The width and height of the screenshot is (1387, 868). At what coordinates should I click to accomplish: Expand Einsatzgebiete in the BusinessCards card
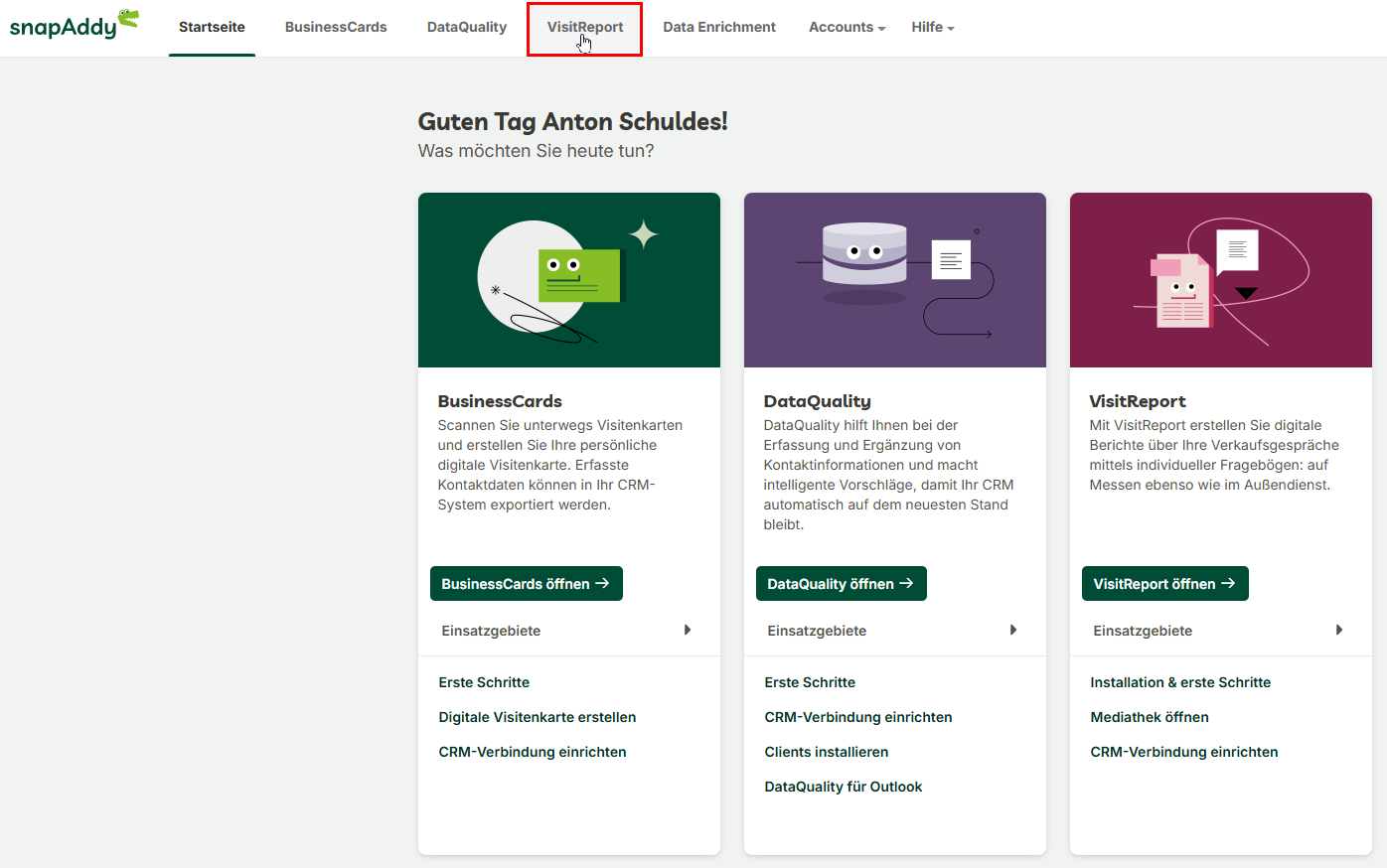point(567,631)
